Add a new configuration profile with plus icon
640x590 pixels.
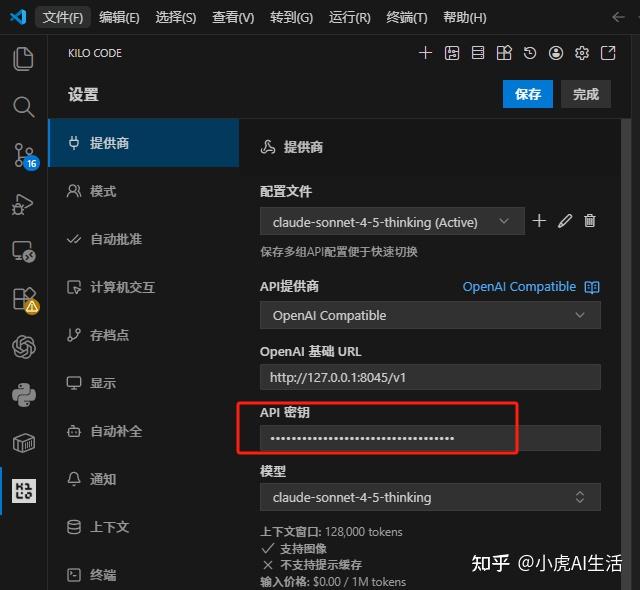(539, 221)
